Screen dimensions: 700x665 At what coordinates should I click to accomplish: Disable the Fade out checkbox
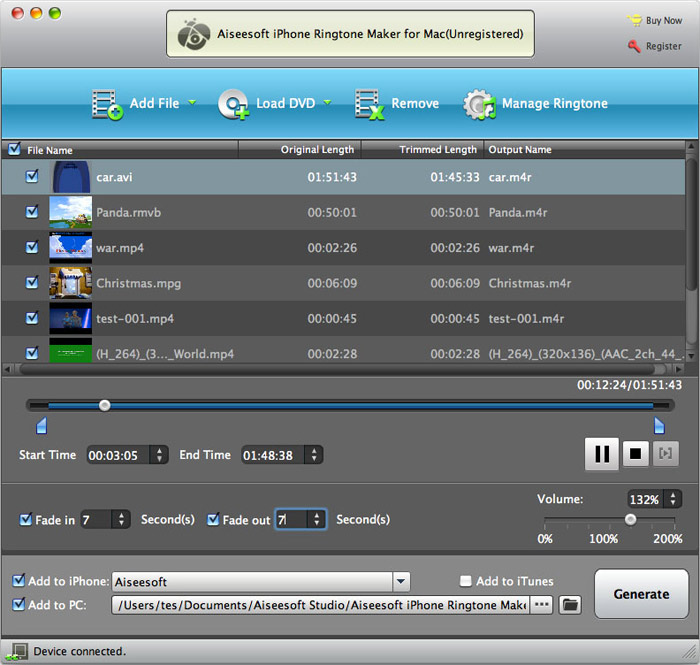(x=213, y=519)
